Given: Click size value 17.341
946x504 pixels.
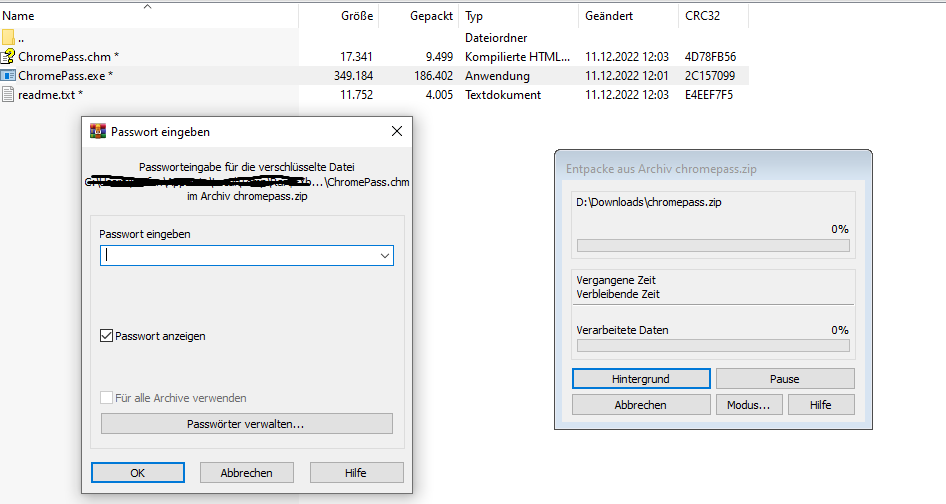Looking at the screenshot, I should coord(357,57).
